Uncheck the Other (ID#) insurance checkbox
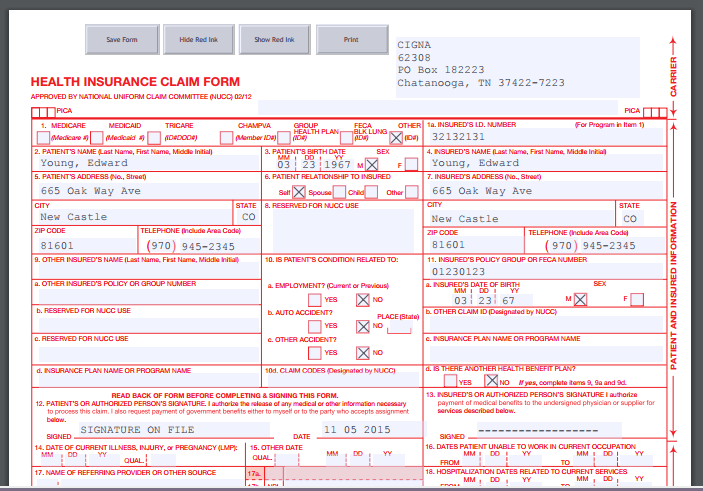The width and height of the screenshot is (703, 491). [x=396, y=138]
